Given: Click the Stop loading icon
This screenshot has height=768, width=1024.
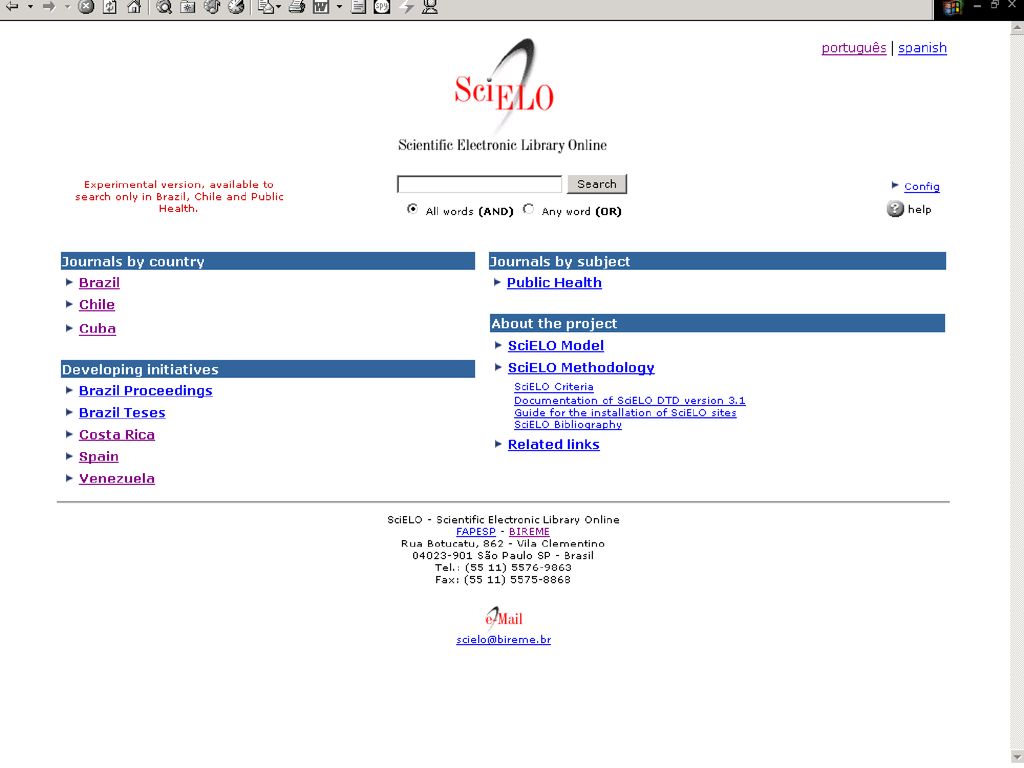Looking at the screenshot, I should (86, 7).
